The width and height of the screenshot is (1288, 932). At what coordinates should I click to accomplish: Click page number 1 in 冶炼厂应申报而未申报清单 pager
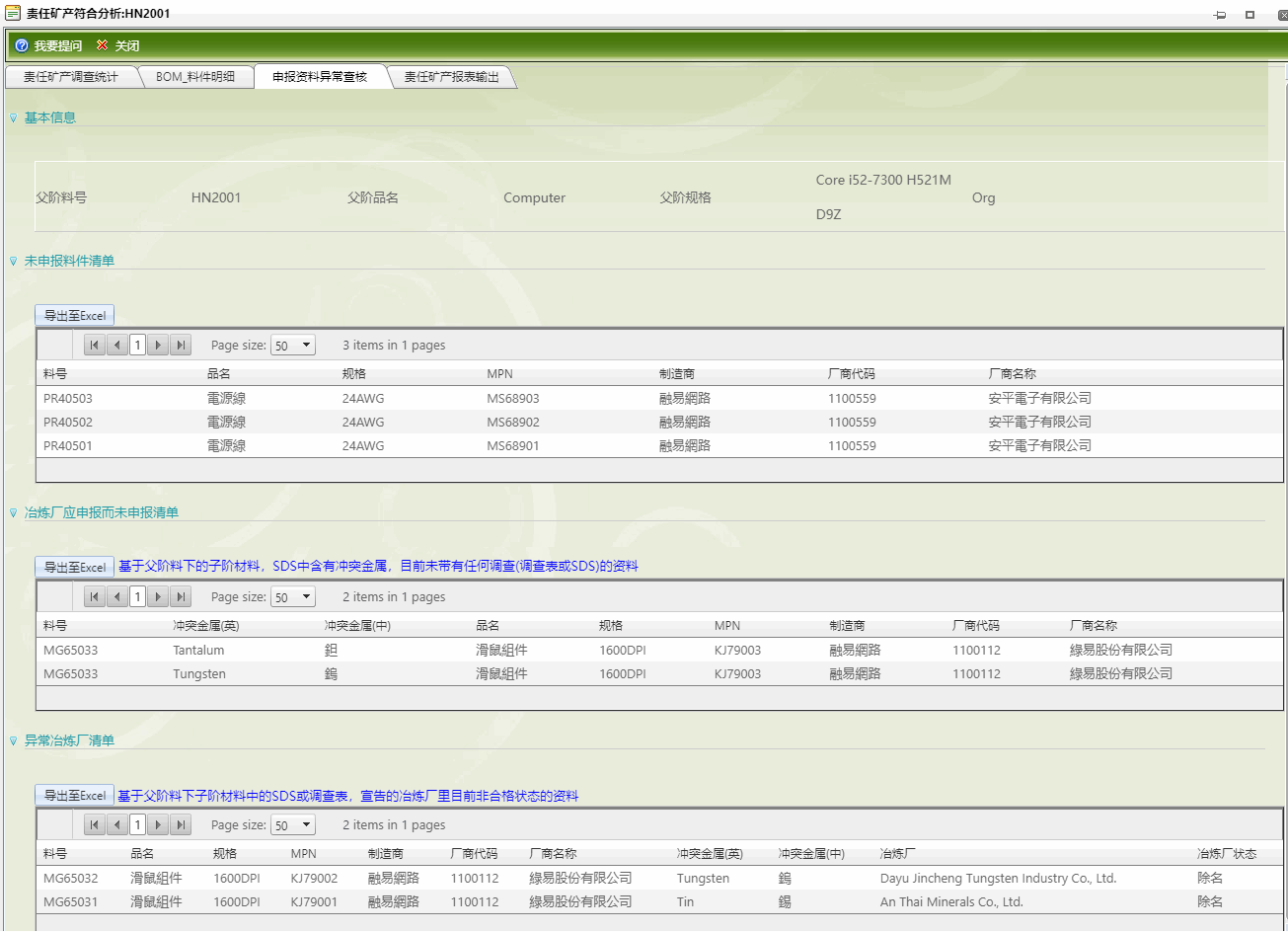tap(137, 596)
